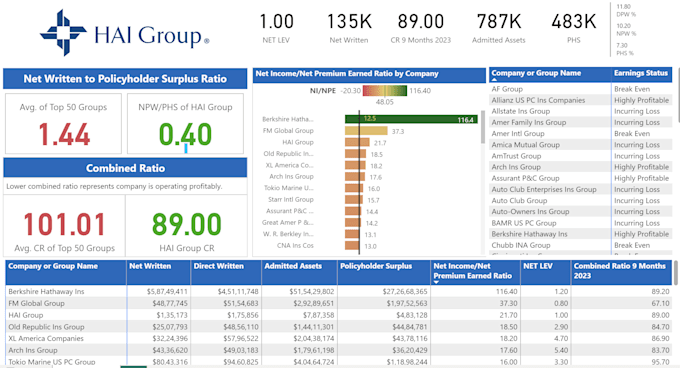Select HAI Group row in table
The image size is (680, 368).
pyautogui.click(x=339, y=315)
